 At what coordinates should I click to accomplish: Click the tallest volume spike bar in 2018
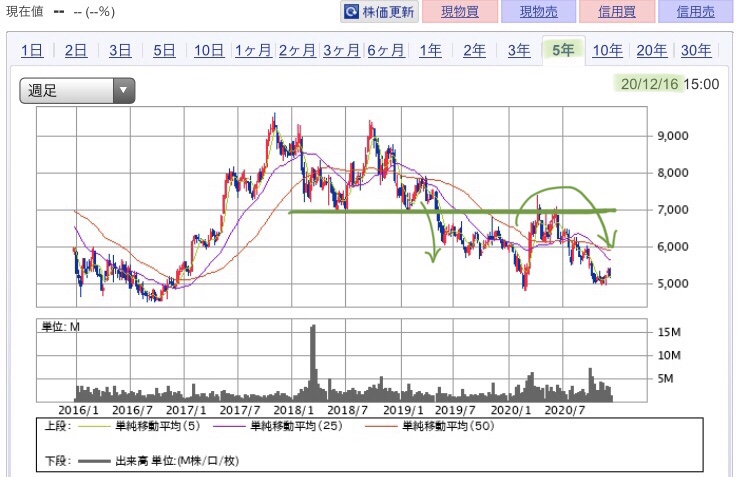(x=313, y=363)
